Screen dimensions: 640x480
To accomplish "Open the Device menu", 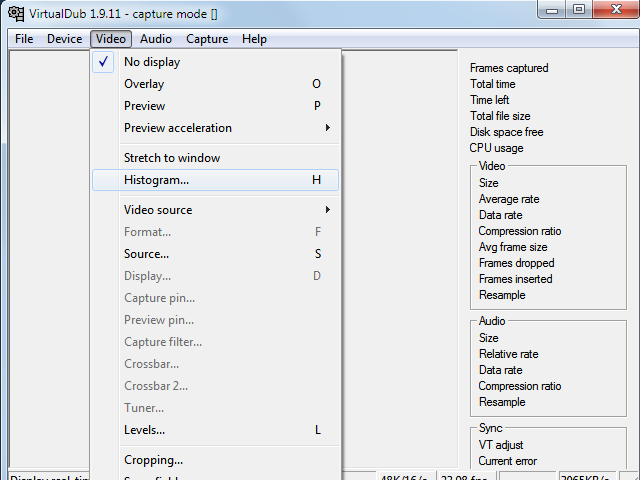I will click(x=64, y=39).
